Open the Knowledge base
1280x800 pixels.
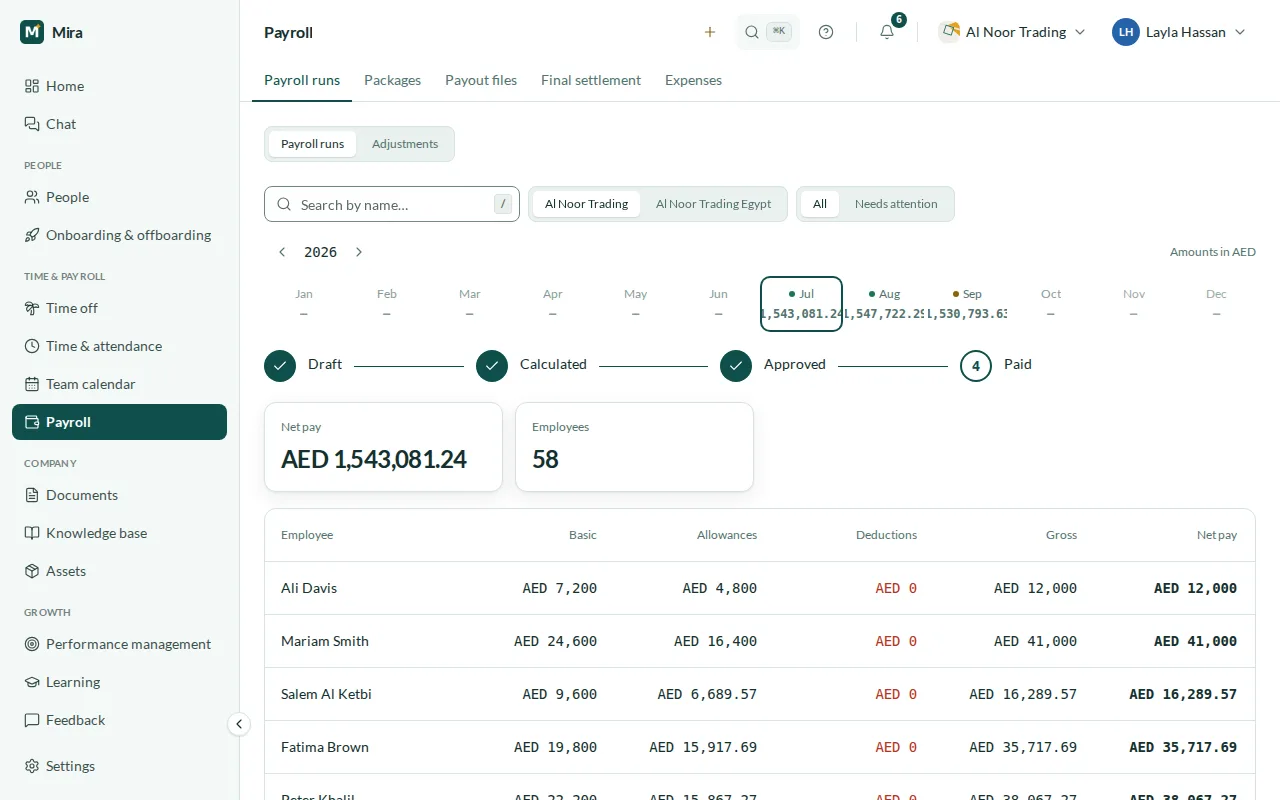[x=119, y=533]
